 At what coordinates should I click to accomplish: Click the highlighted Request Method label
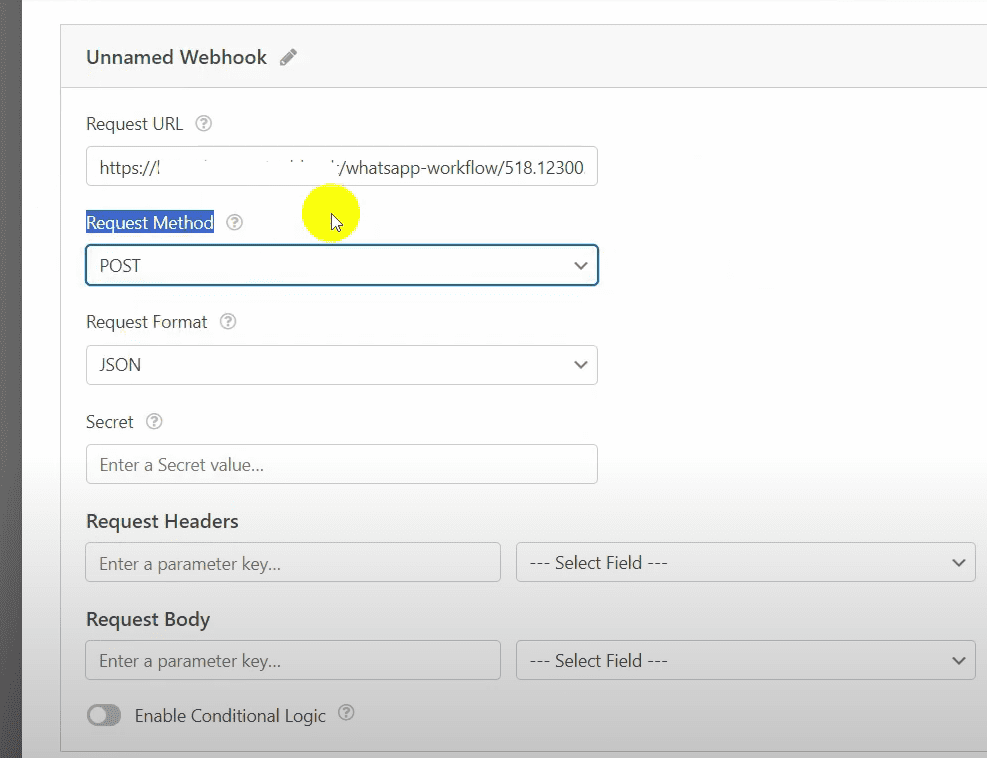click(150, 223)
